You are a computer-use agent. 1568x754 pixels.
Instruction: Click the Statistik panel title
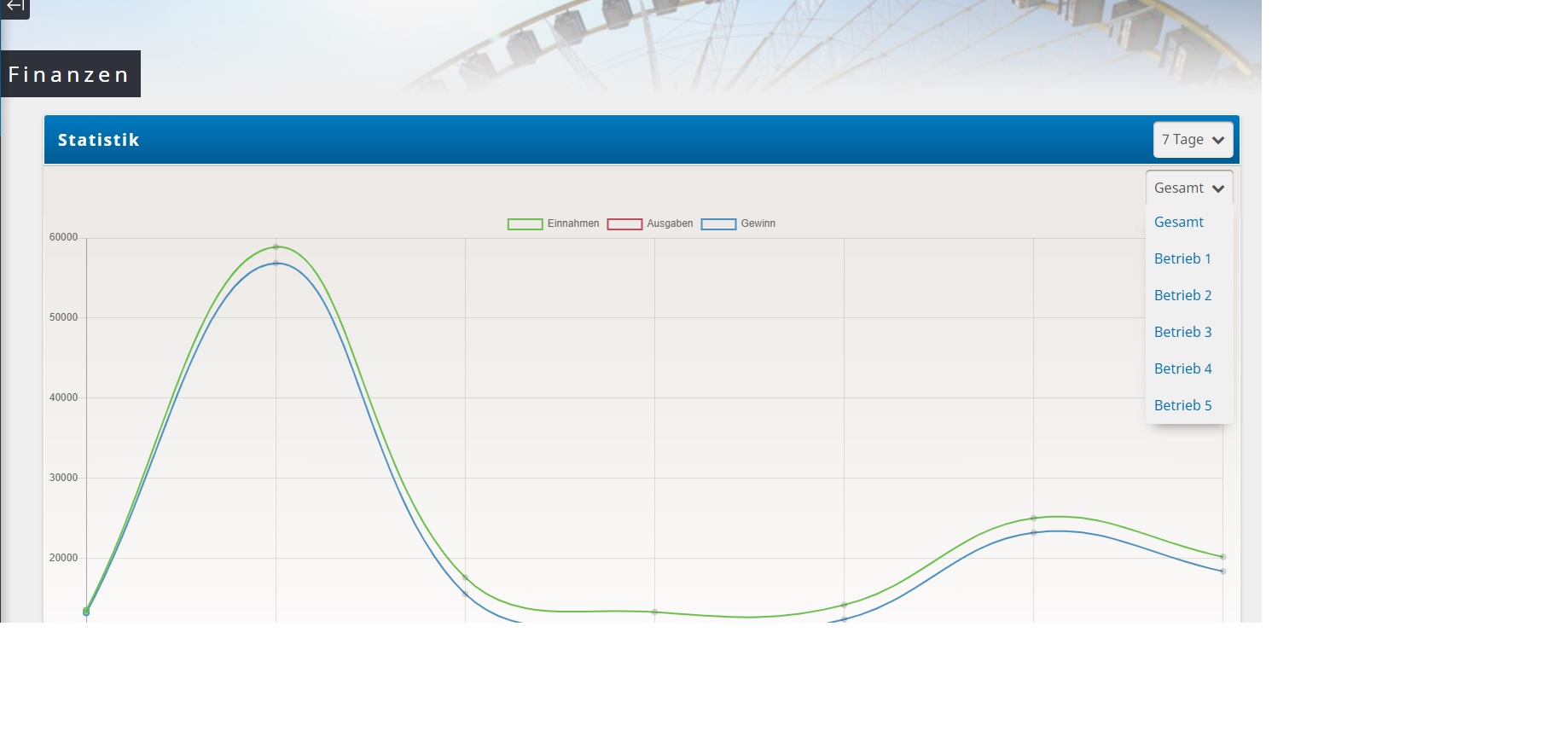(x=98, y=140)
